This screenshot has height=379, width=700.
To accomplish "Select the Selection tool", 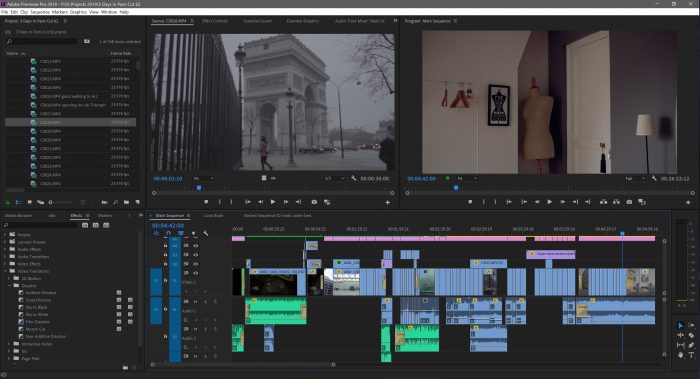I will point(680,325).
